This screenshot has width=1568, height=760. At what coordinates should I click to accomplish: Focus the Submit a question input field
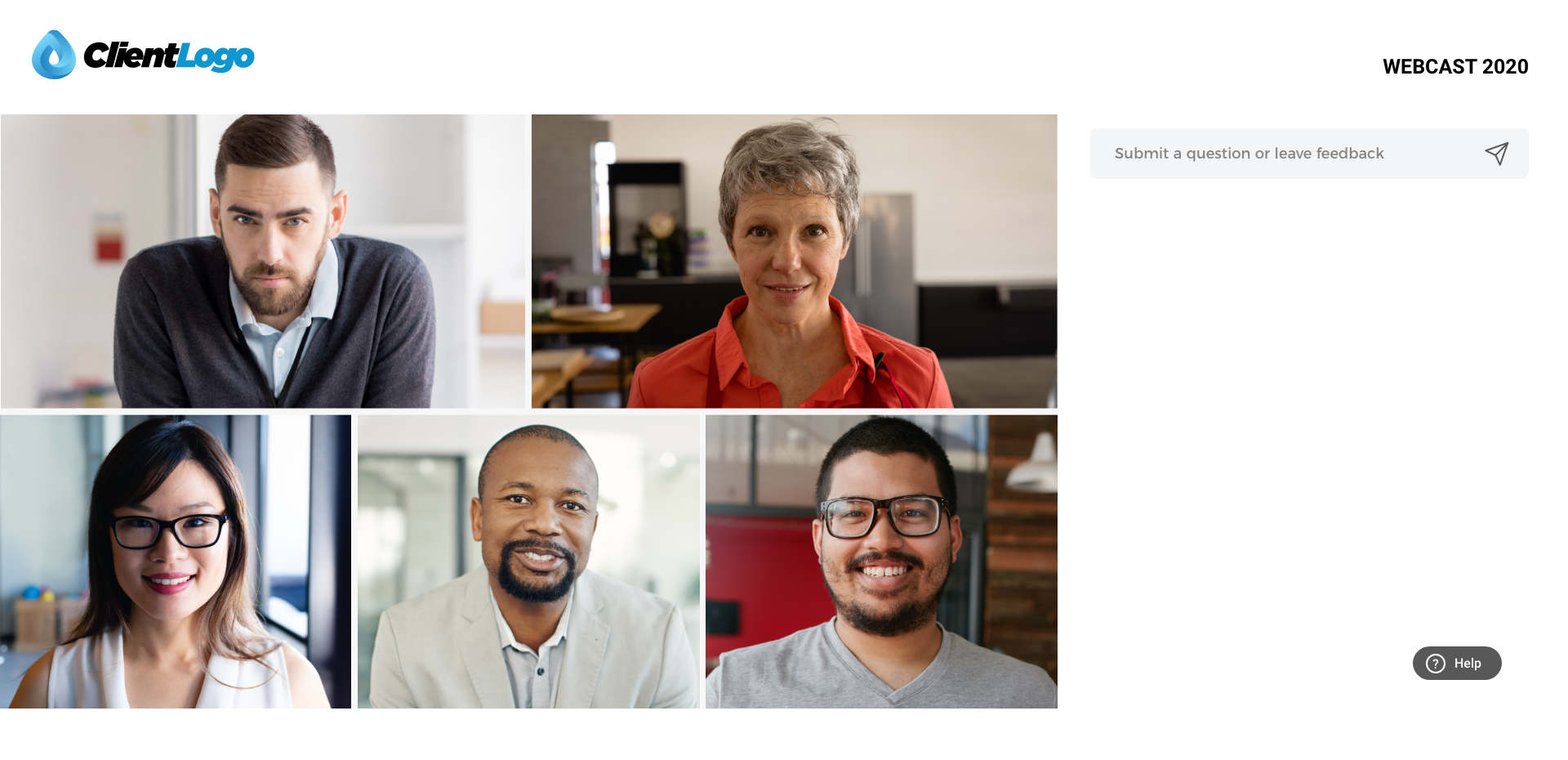coord(1309,154)
